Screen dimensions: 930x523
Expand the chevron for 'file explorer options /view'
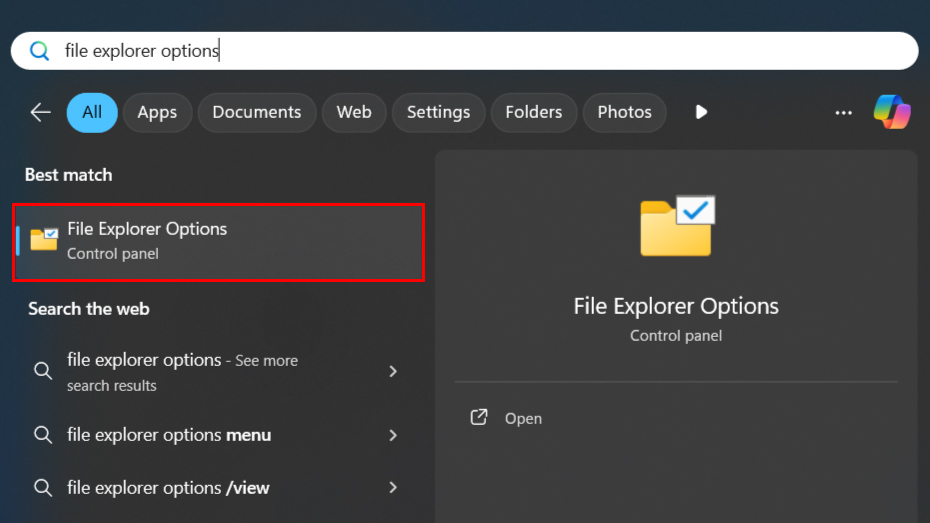click(393, 487)
